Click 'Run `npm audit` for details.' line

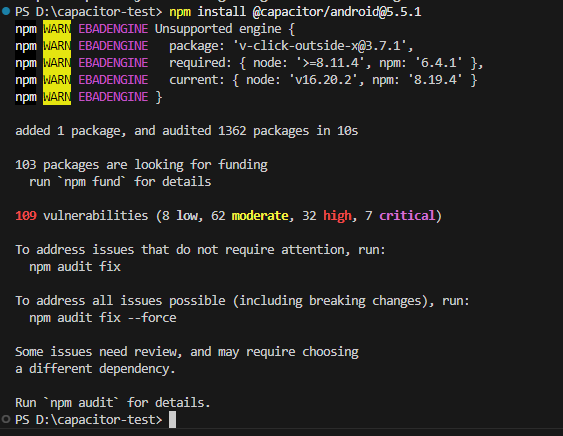pos(113,403)
